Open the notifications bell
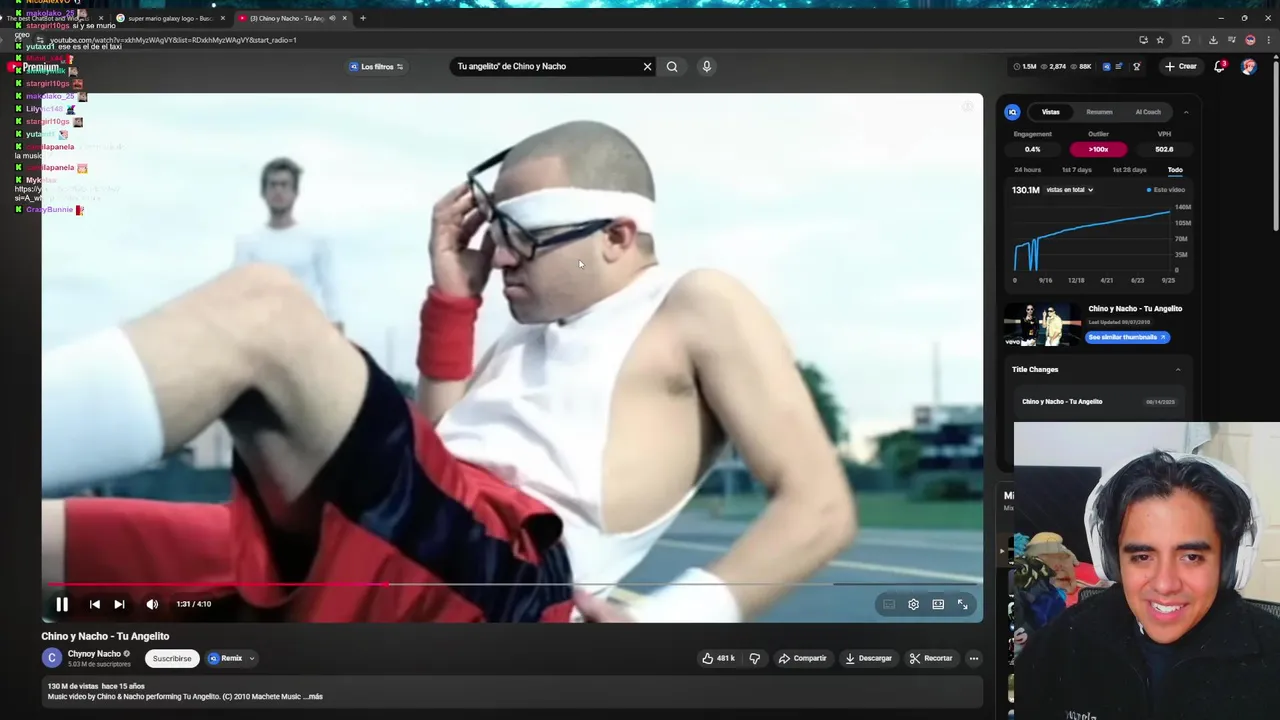Image resolution: width=1280 pixels, height=720 pixels. (x=1220, y=66)
